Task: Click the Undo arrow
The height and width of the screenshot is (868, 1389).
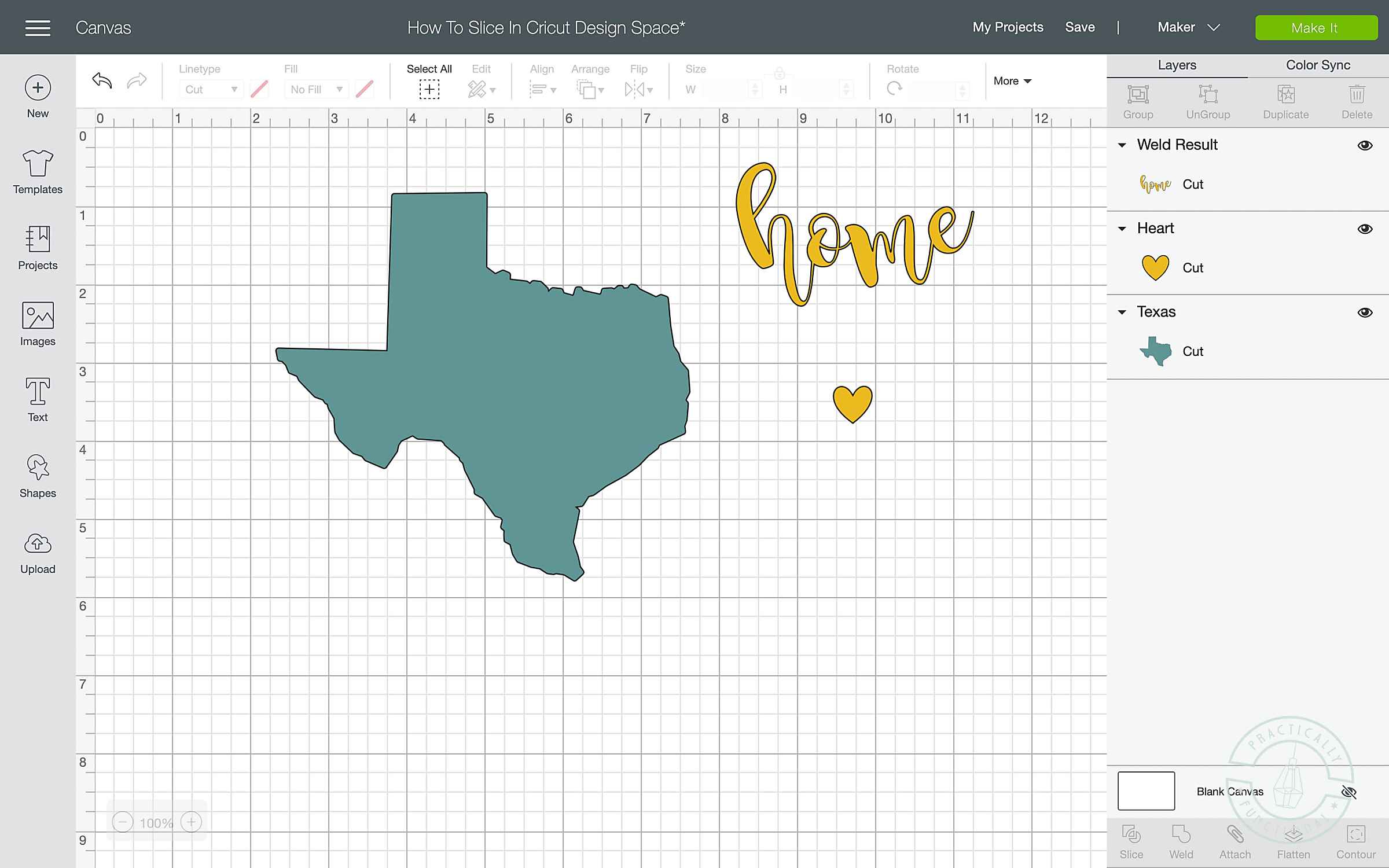Action: coord(102,80)
